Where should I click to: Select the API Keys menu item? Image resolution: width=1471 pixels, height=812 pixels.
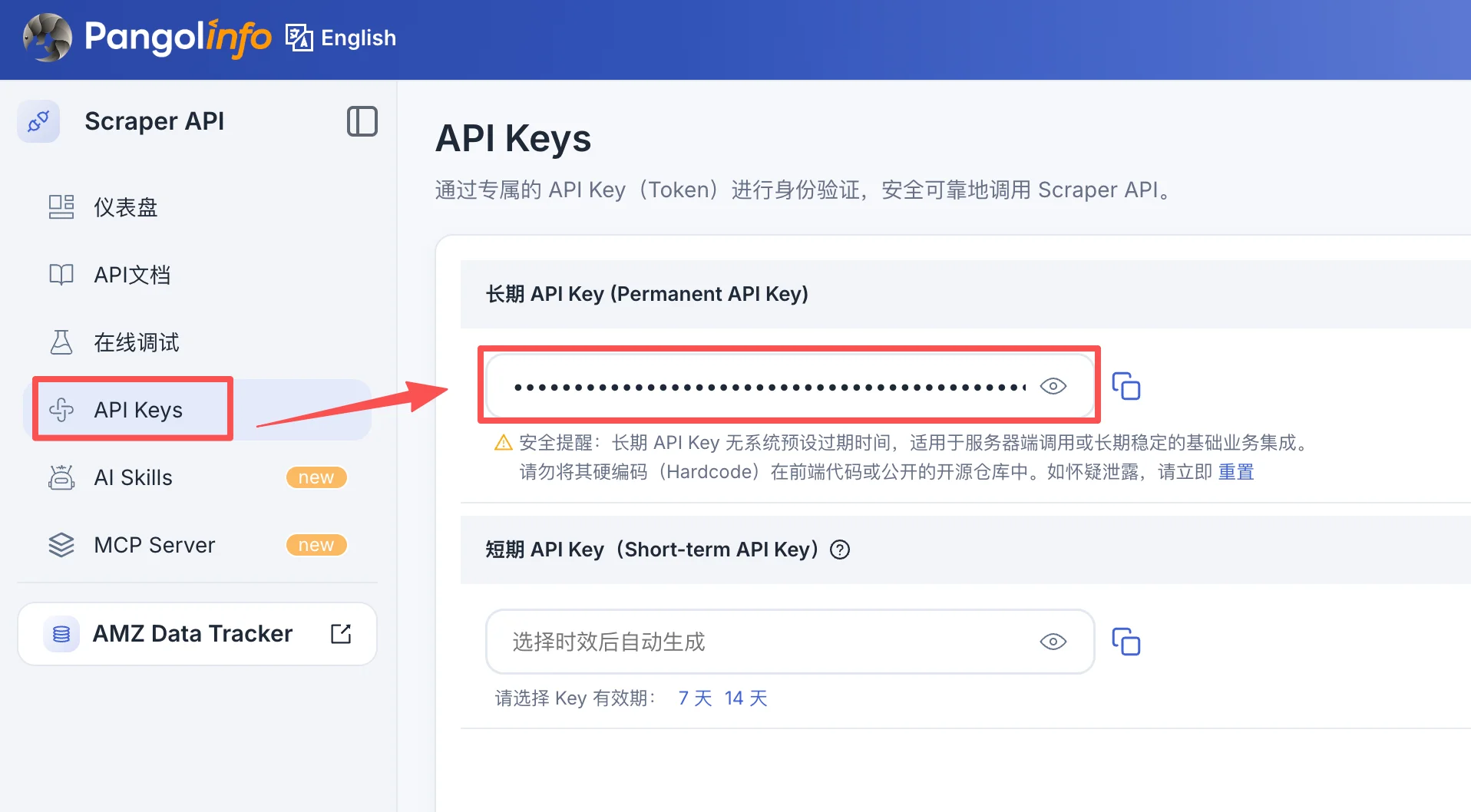pyautogui.click(x=198, y=410)
